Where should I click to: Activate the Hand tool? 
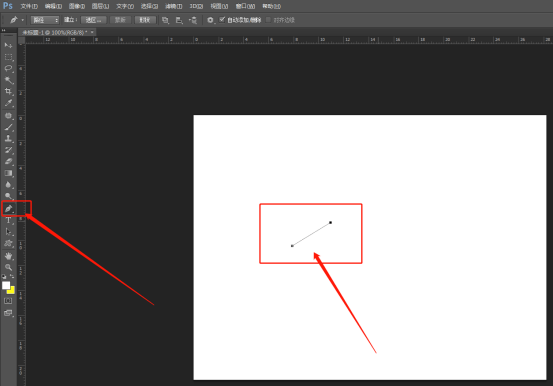8,255
